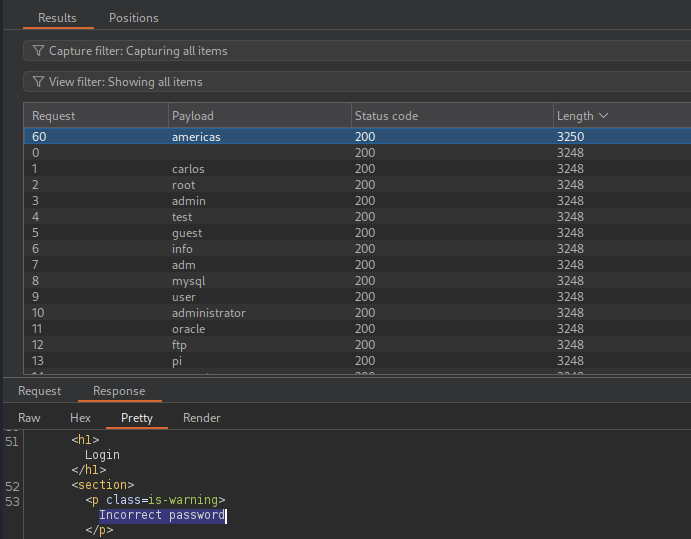
Task: Click the View filter funnel icon
Action: tap(38, 82)
